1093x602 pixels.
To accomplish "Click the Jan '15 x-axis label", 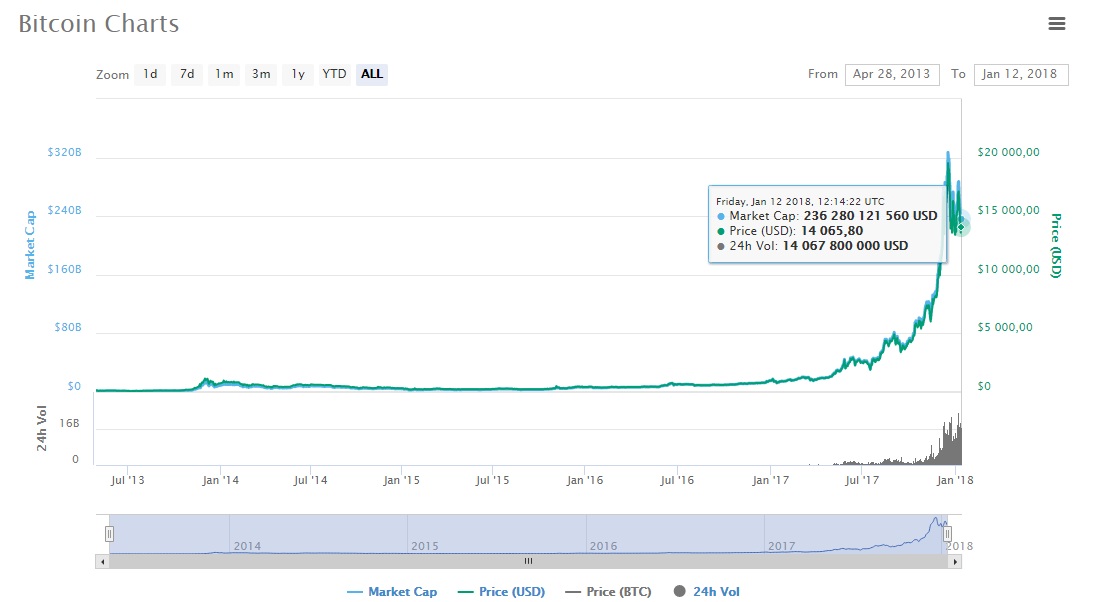I will (x=402, y=480).
